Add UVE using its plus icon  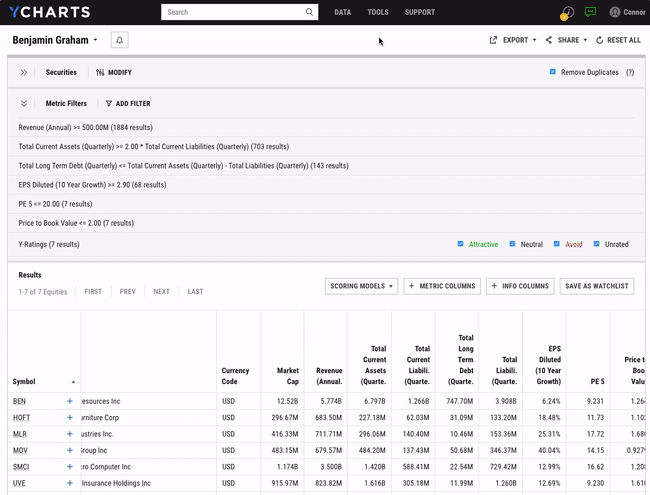[70, 483]
